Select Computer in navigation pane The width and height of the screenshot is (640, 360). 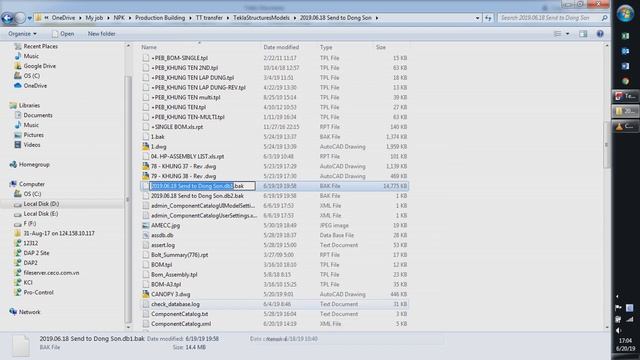coord(32,184)
